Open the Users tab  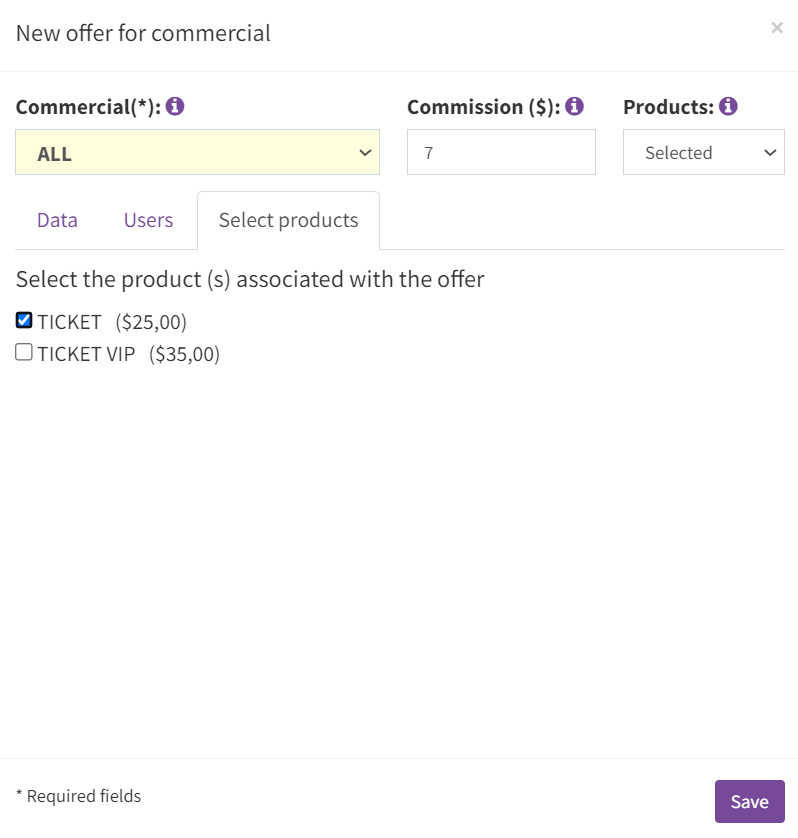(x=149, y=220)
